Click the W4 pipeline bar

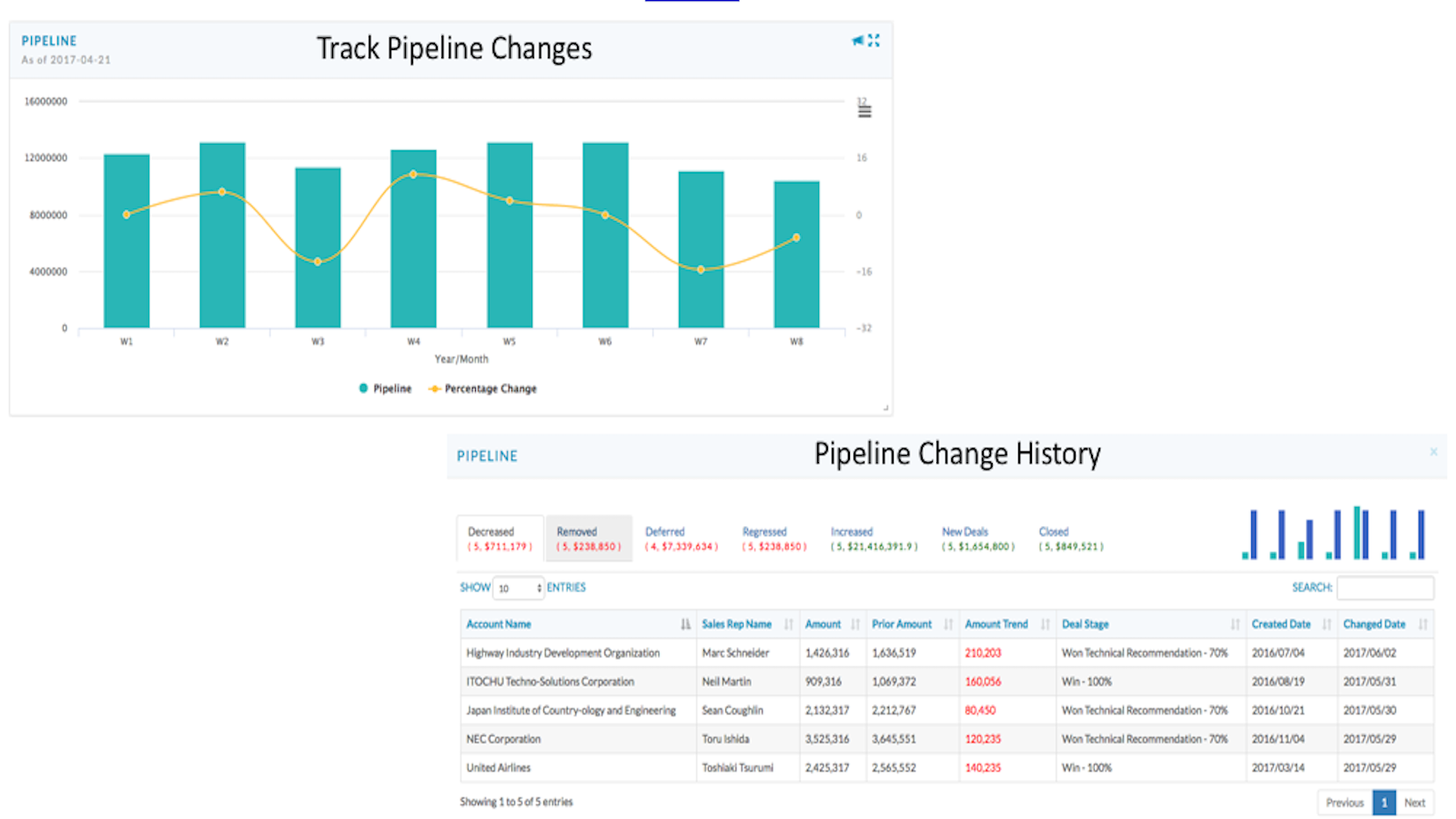click(413, 238)
